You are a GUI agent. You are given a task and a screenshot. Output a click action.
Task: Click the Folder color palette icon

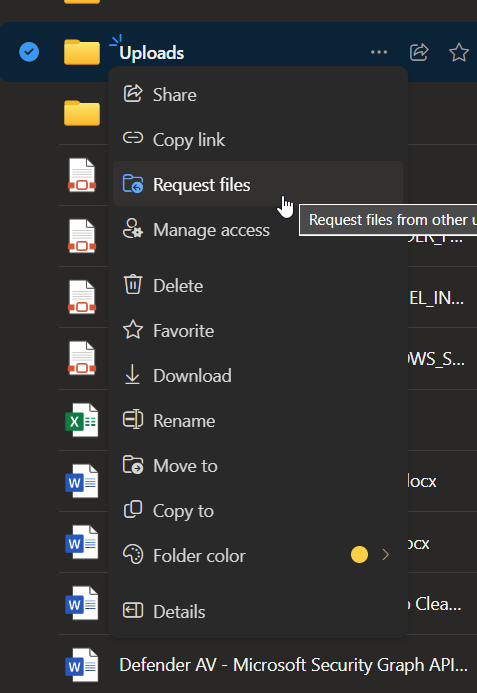pos(133,555)
